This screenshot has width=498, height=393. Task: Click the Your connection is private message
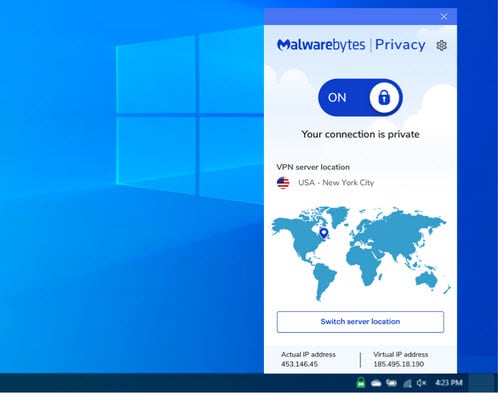pos(360,134)
